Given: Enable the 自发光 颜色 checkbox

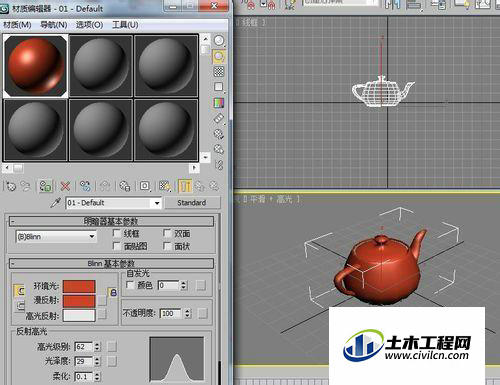Looking at the screenshot, I should [x=130, y=285].
